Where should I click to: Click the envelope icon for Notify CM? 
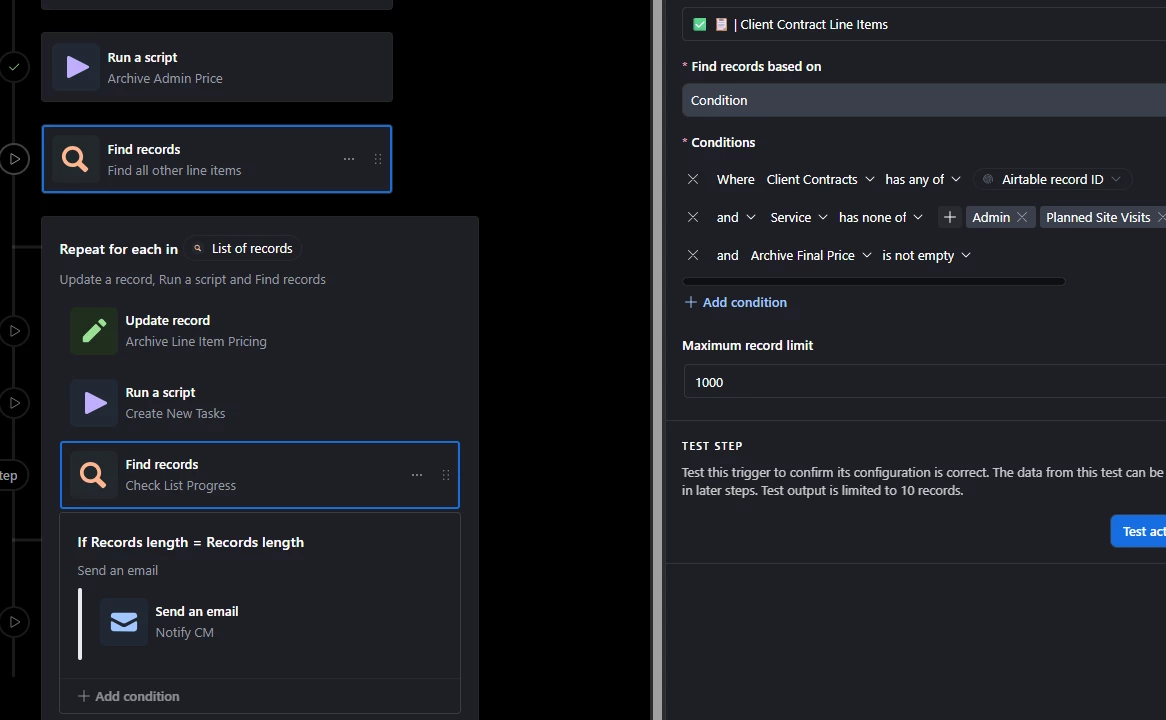(123, 622)
